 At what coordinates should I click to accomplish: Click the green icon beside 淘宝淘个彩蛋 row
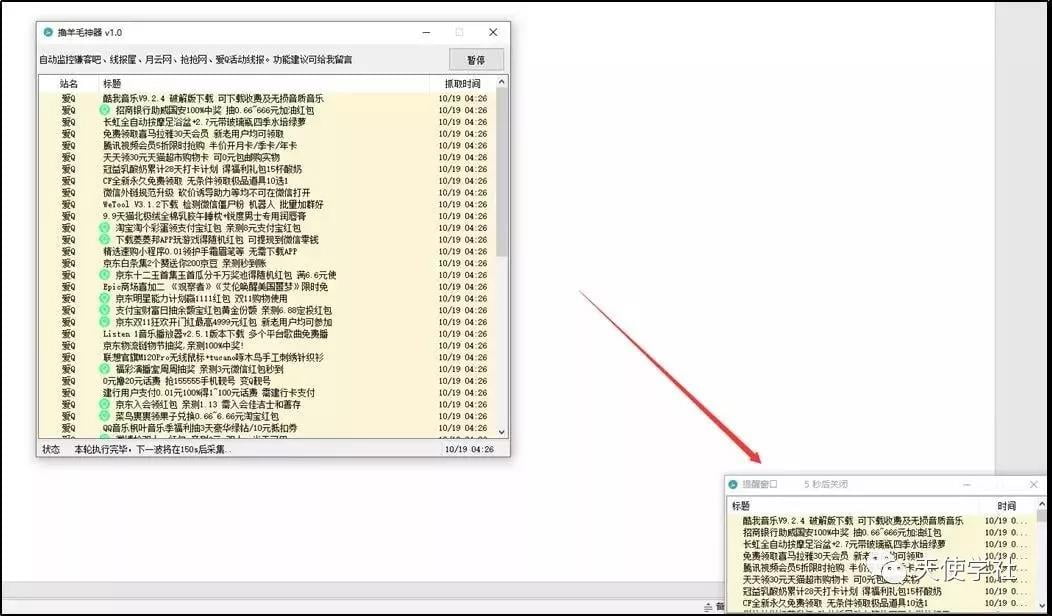click(x=105, y=228)
